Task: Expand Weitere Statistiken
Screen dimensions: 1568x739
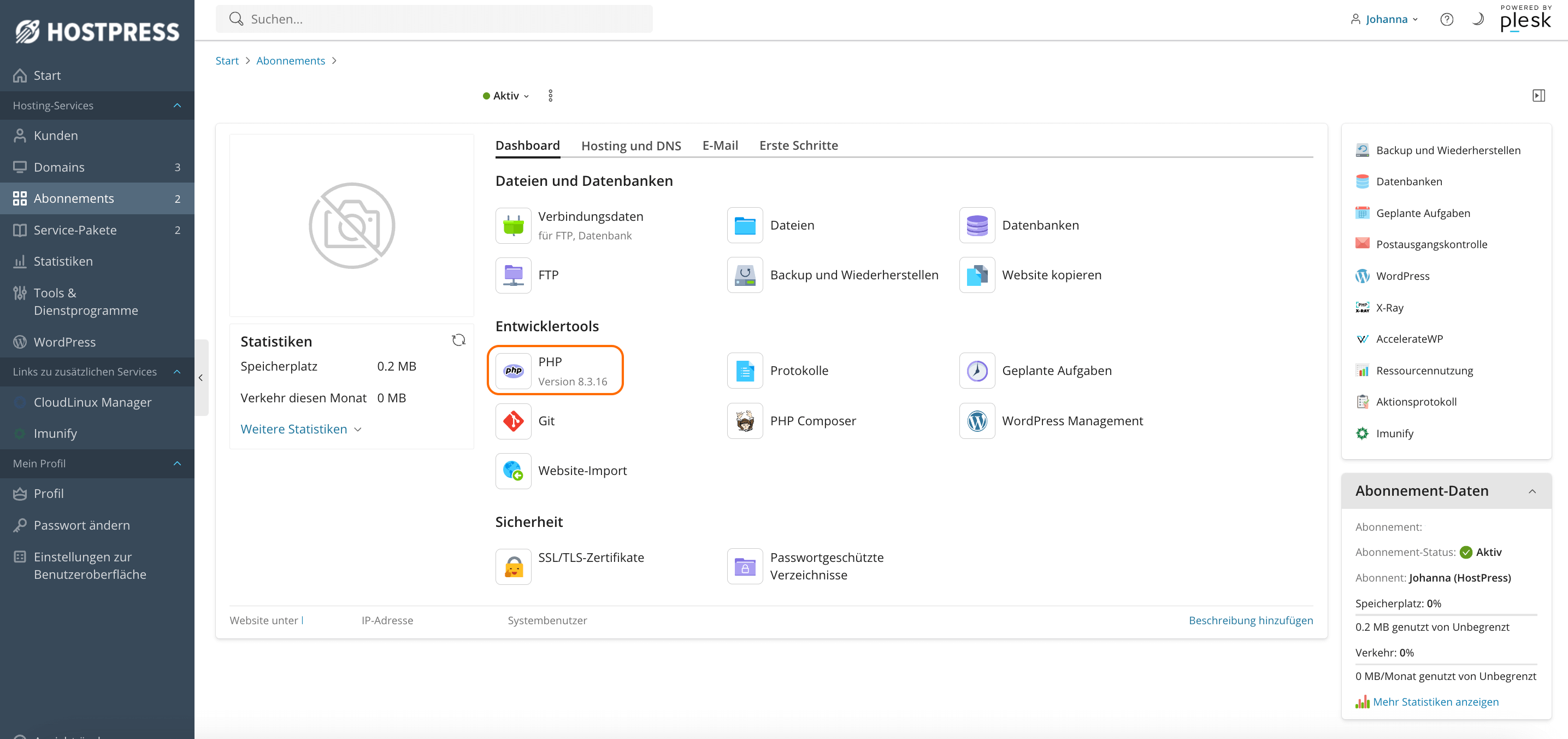Action: [x=301, y=429]
